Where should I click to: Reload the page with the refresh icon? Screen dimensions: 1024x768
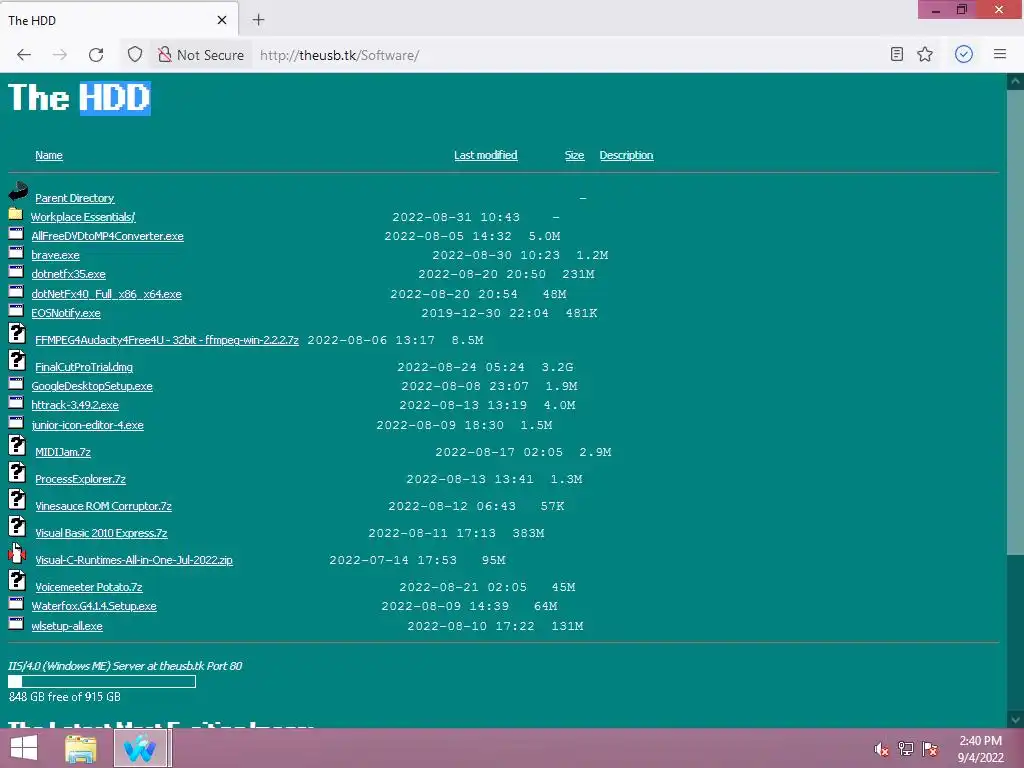click(96, 55)
